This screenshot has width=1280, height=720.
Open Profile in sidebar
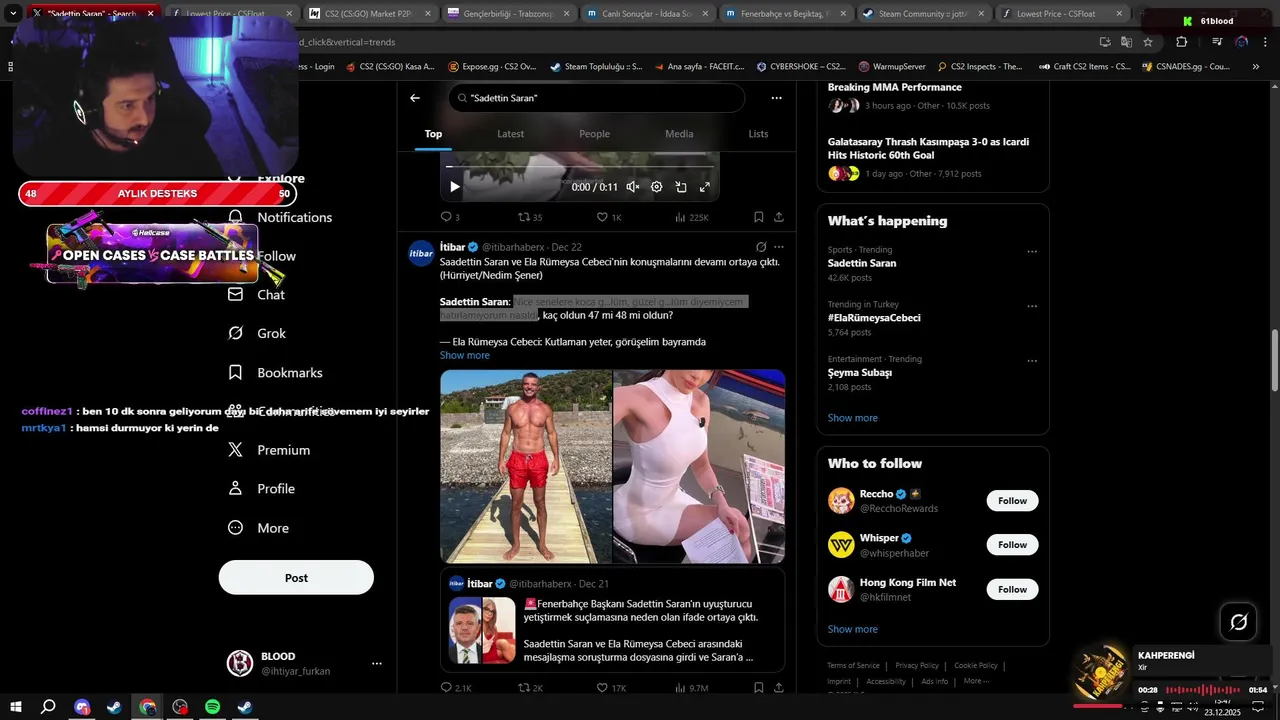(262, 489)
